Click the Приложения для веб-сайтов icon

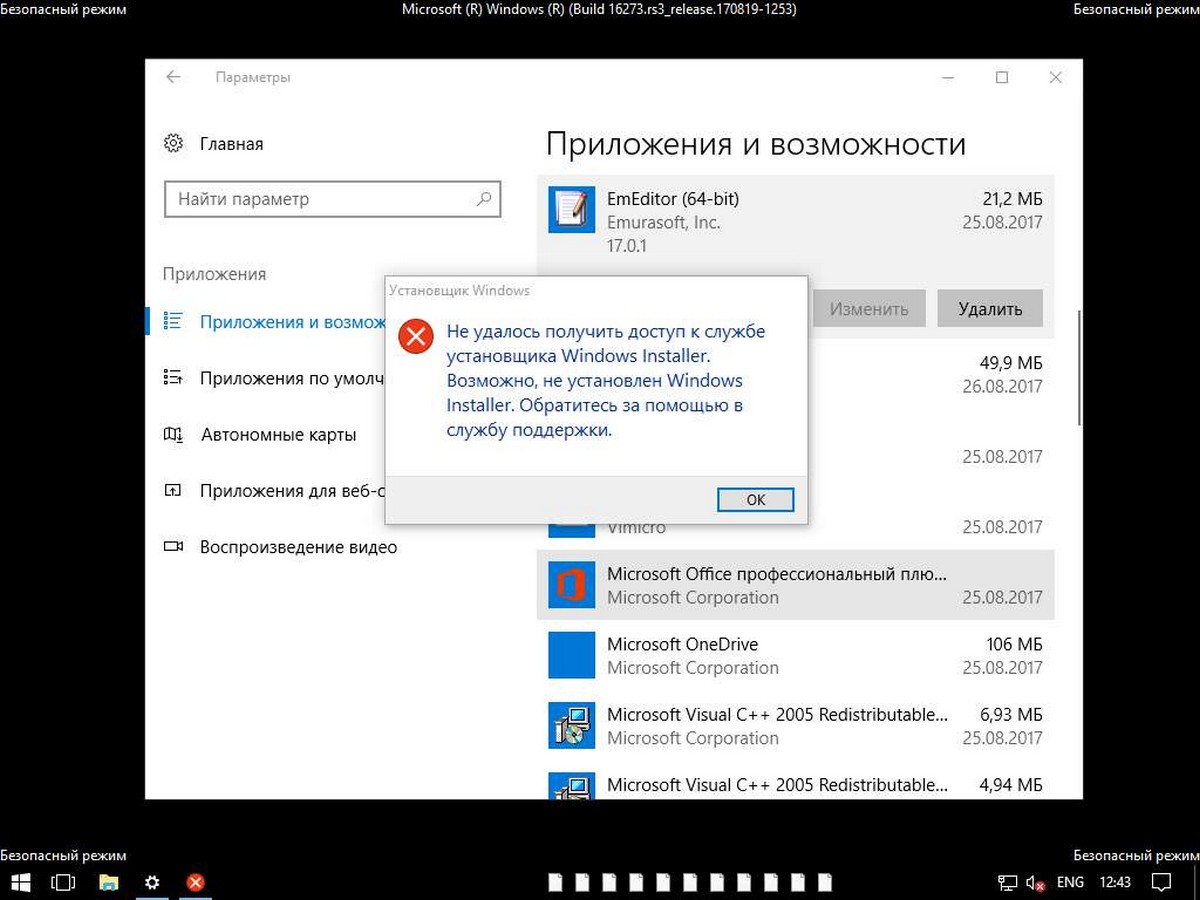coord(173,491)
